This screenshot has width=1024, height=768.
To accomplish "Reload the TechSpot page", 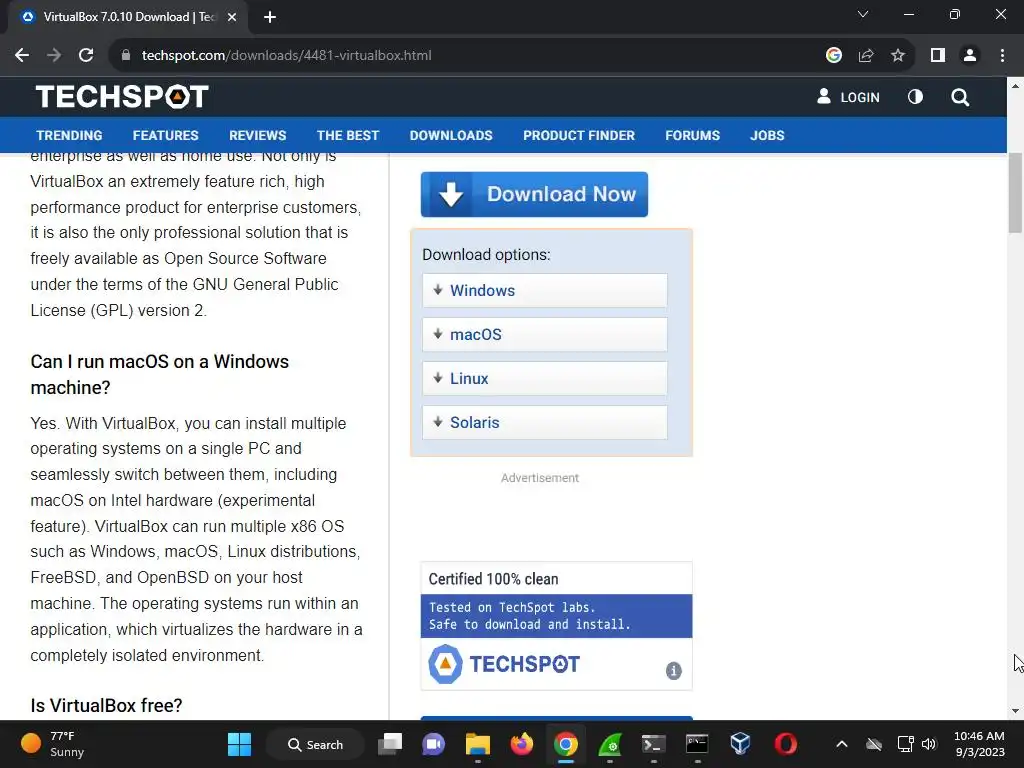I will click(x=86, y=56).
